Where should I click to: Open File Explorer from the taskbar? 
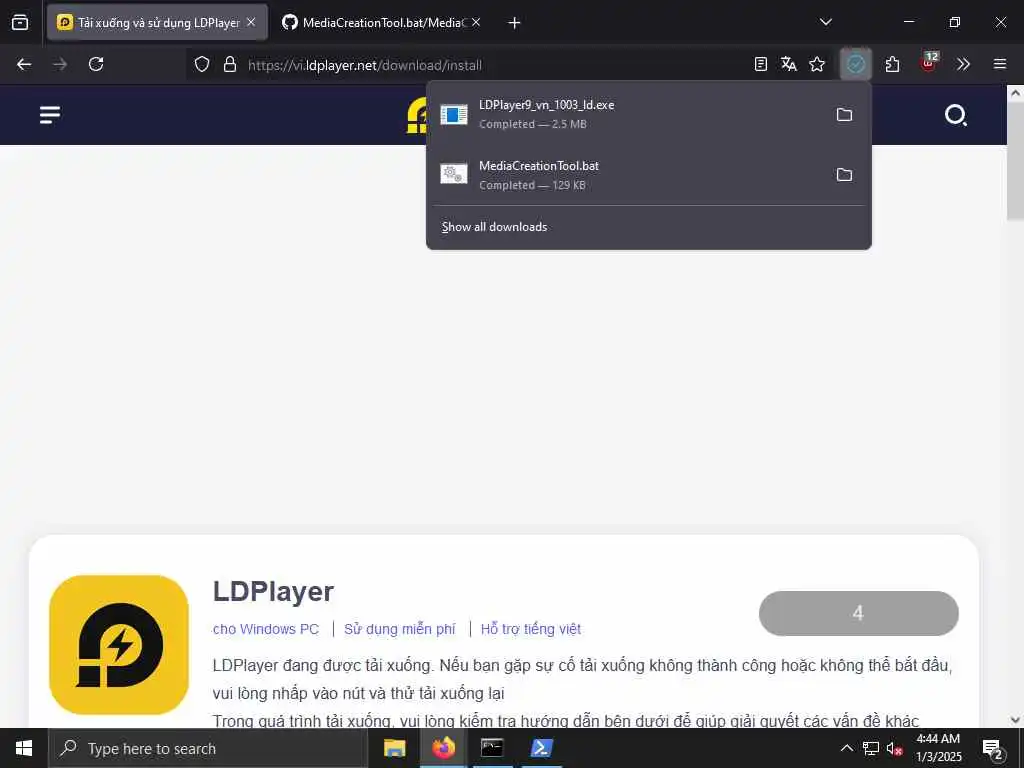[394, 748]
